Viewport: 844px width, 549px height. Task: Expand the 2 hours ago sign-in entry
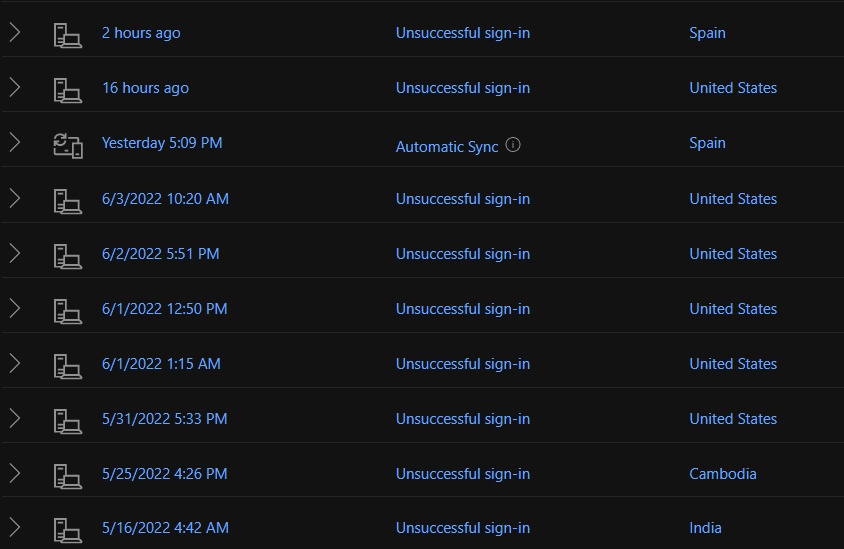click(15, 33)
